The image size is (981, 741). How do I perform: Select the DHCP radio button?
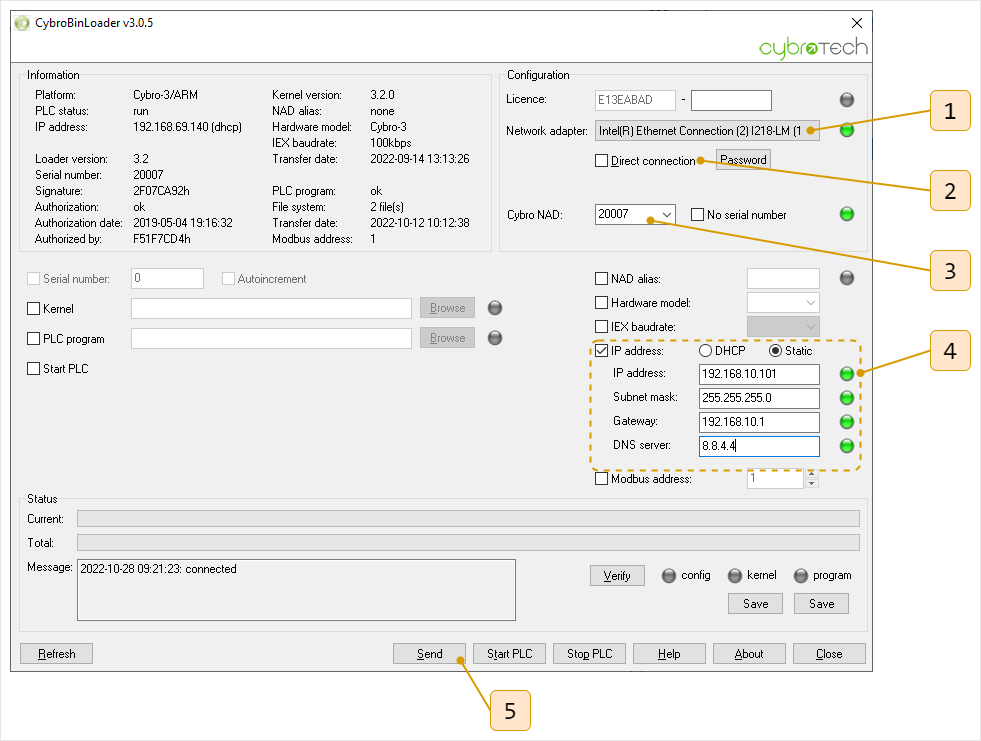coord(706,350)
